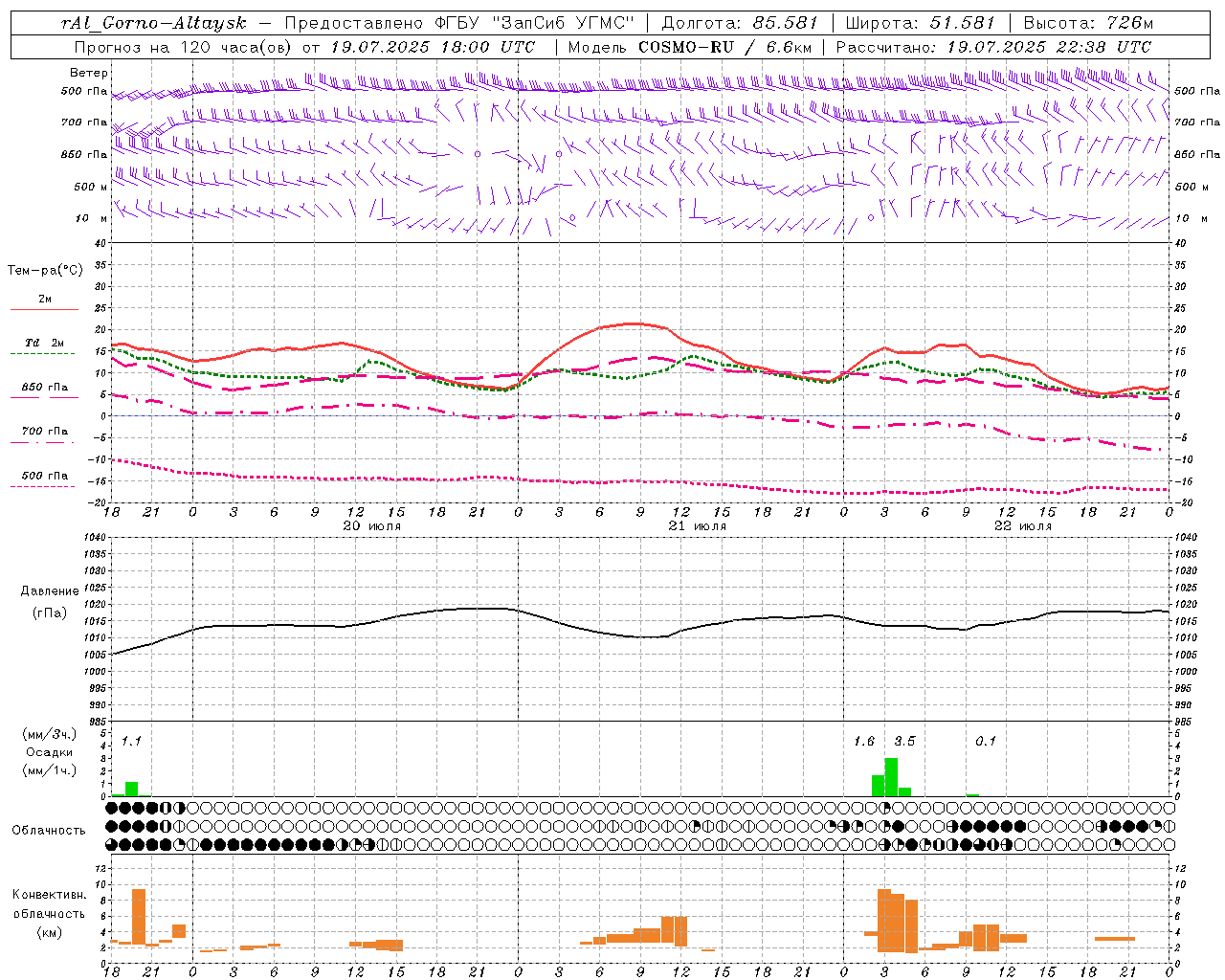Click the Рассчитано: 19.07.2025 22:38 UTC text

tap(993, 47)
